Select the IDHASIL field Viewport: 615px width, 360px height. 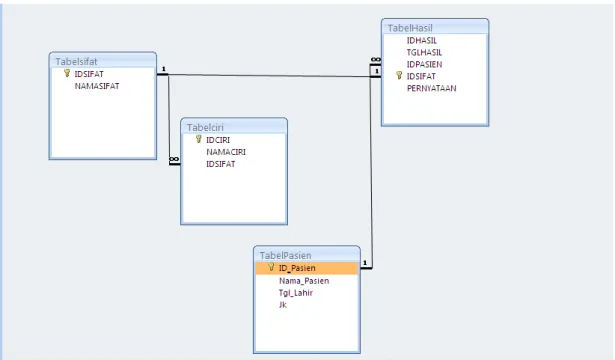pyautogui.click(x=422, y=40)
